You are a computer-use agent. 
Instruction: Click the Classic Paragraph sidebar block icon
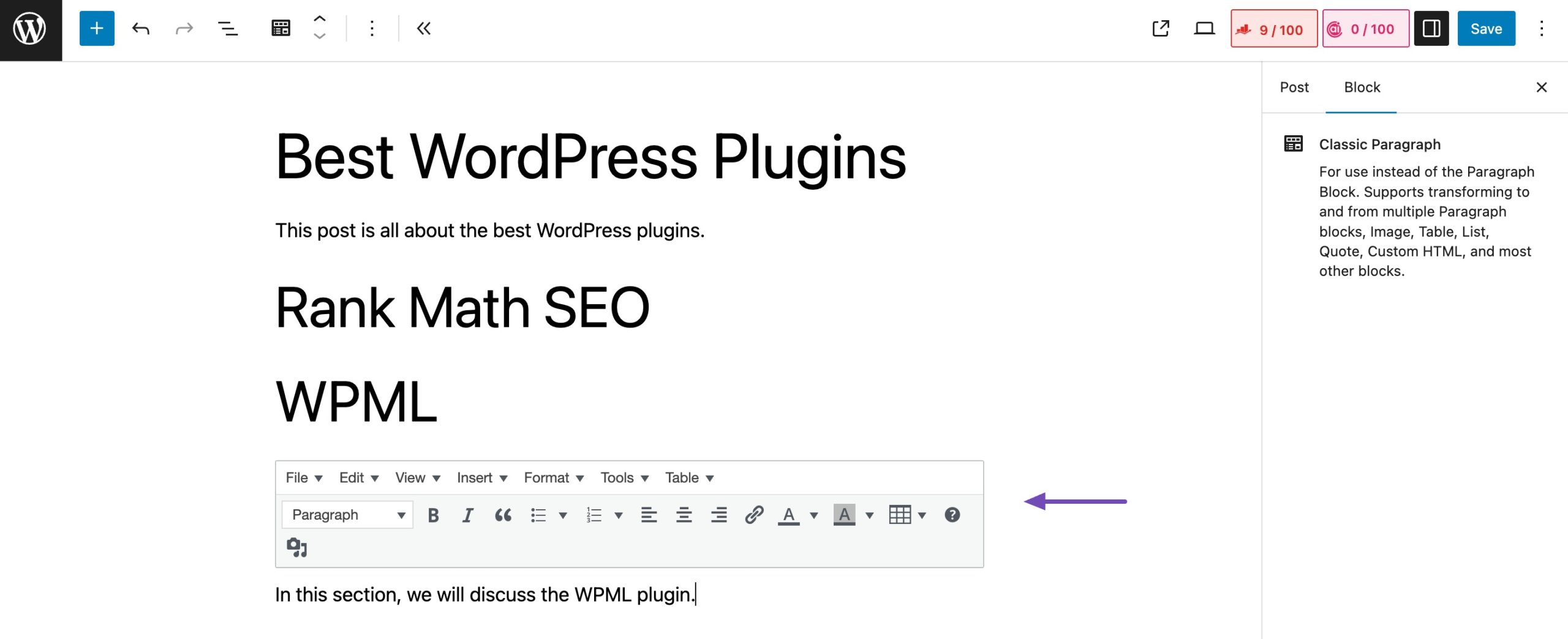tap(1293, 144)
